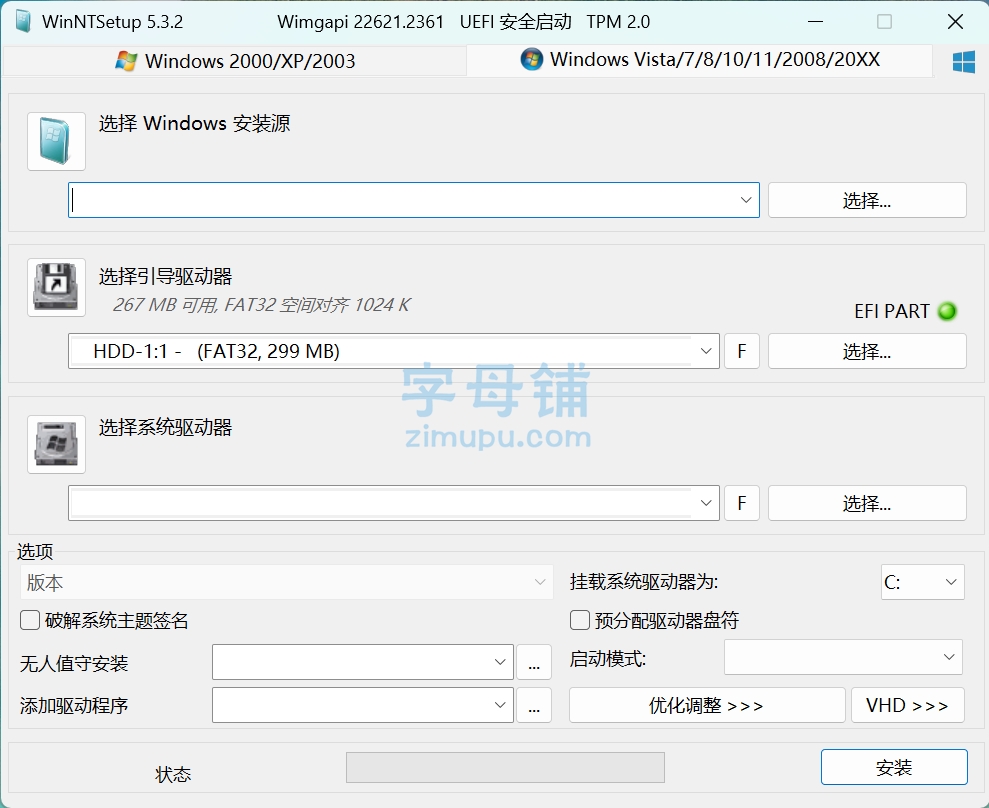Screen dimensions: 989x808
Task: Click 选择... button for Windows installation source
Action: [867, 200]
